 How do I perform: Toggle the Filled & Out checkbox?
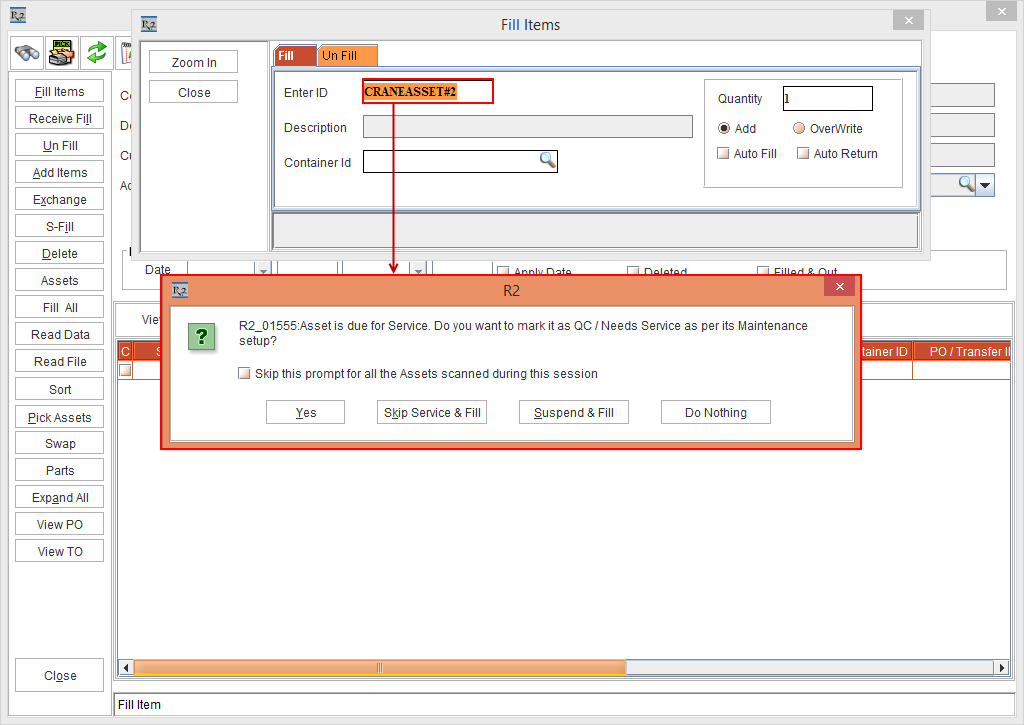(763, 271)
